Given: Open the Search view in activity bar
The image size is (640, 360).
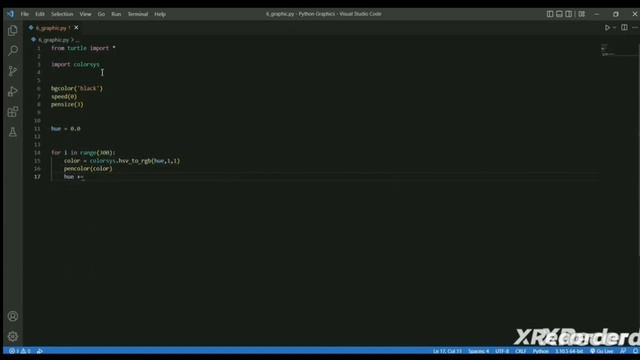Looking at the screenshot, I should [x=13, y=51].
